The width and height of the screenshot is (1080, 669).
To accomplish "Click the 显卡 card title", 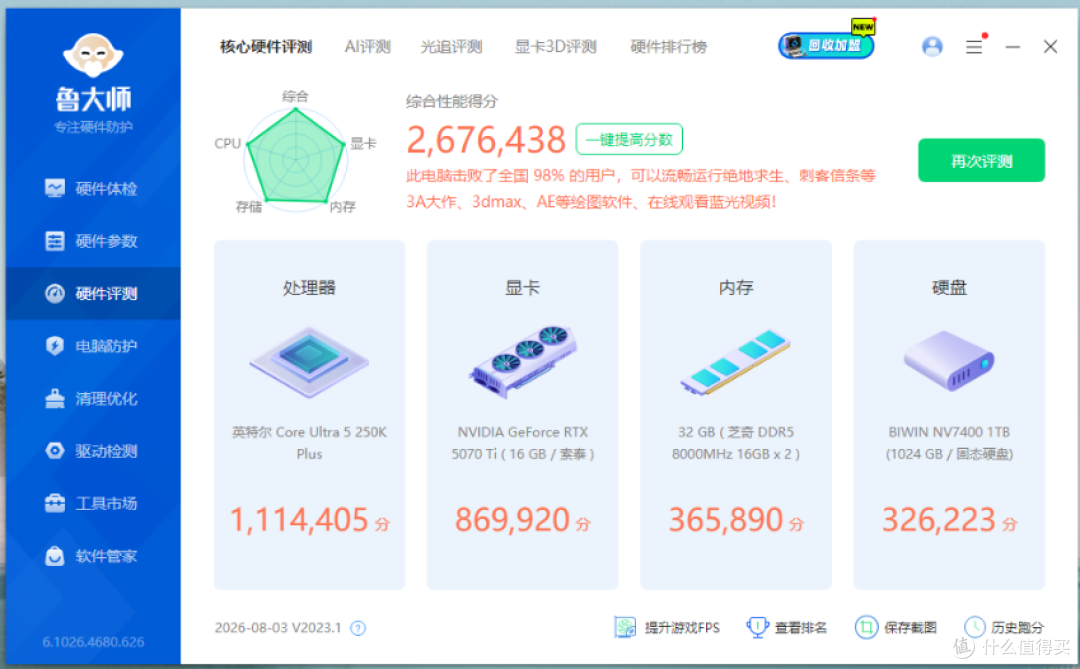I will pyautogui.click(x=523, y=288).
